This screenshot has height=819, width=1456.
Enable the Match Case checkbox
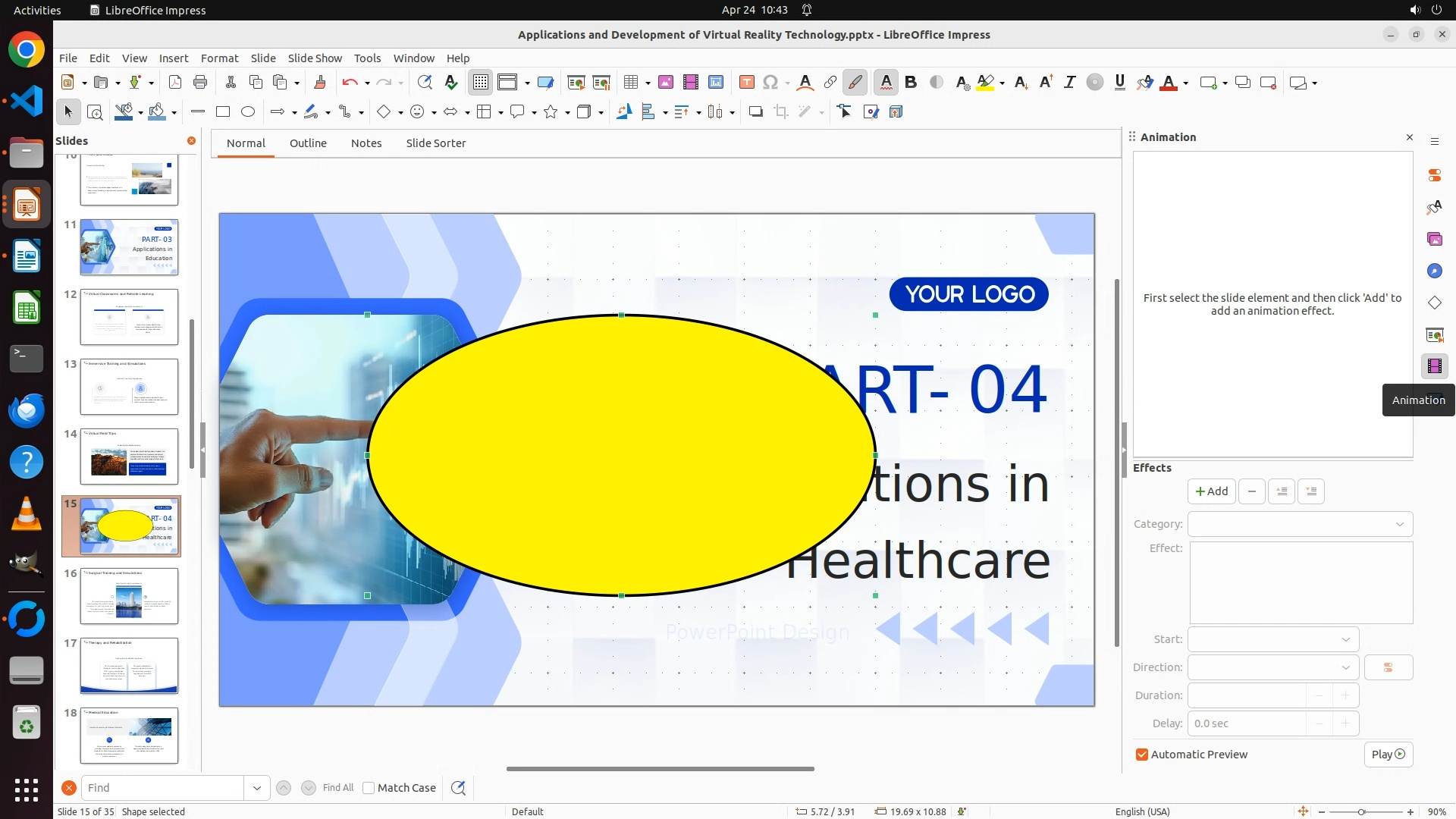tap(369, 788)
